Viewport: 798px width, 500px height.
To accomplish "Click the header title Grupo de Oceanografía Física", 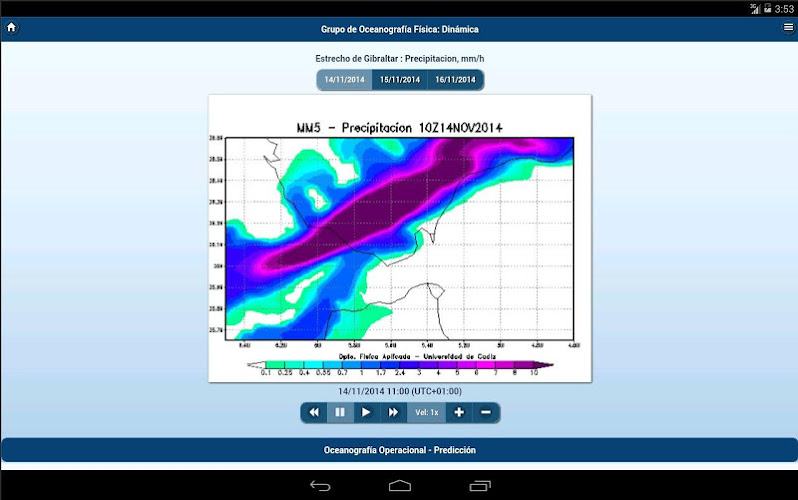I will coord(400,30).
